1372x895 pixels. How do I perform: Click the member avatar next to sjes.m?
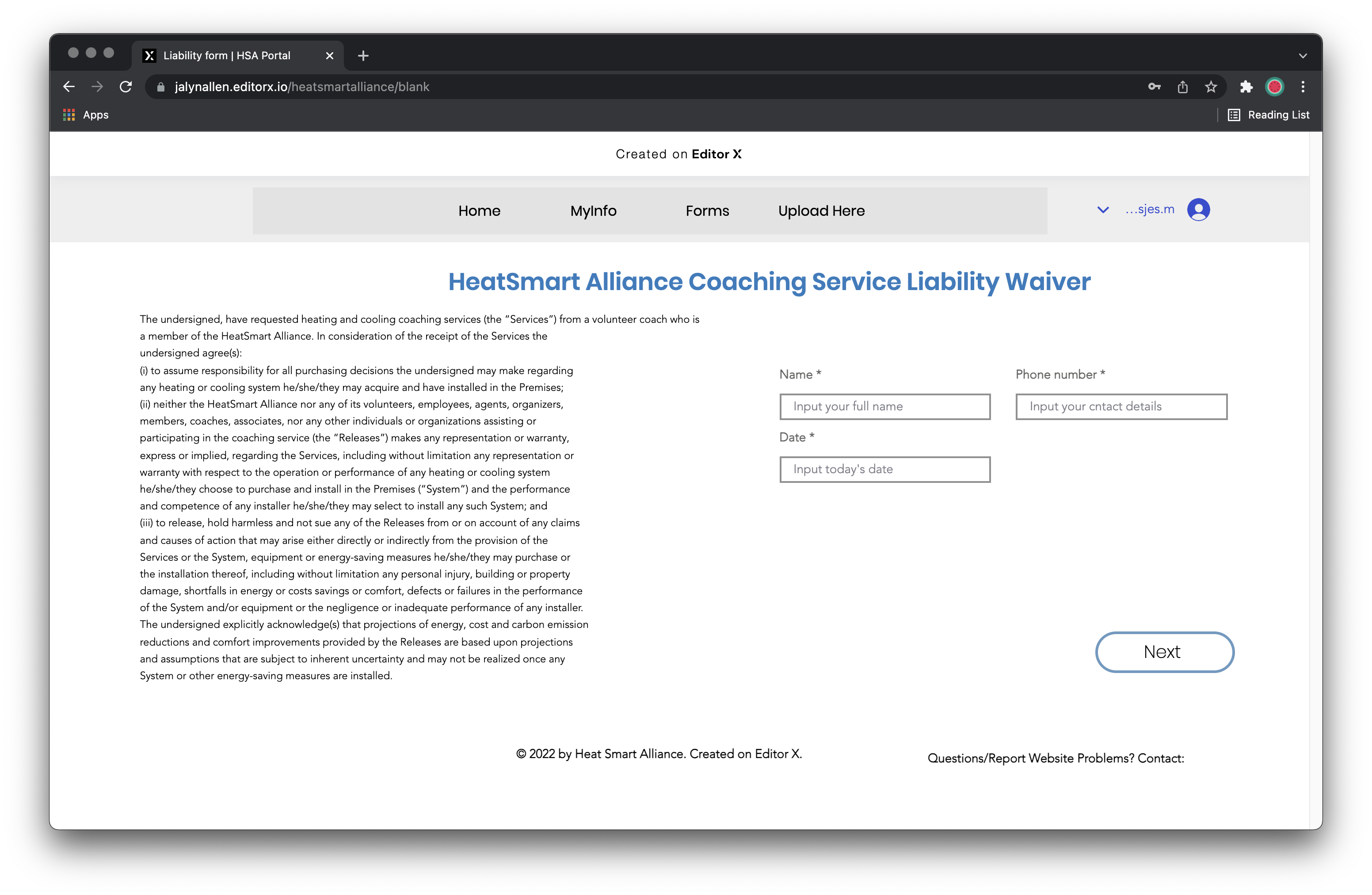[1198, 209]
